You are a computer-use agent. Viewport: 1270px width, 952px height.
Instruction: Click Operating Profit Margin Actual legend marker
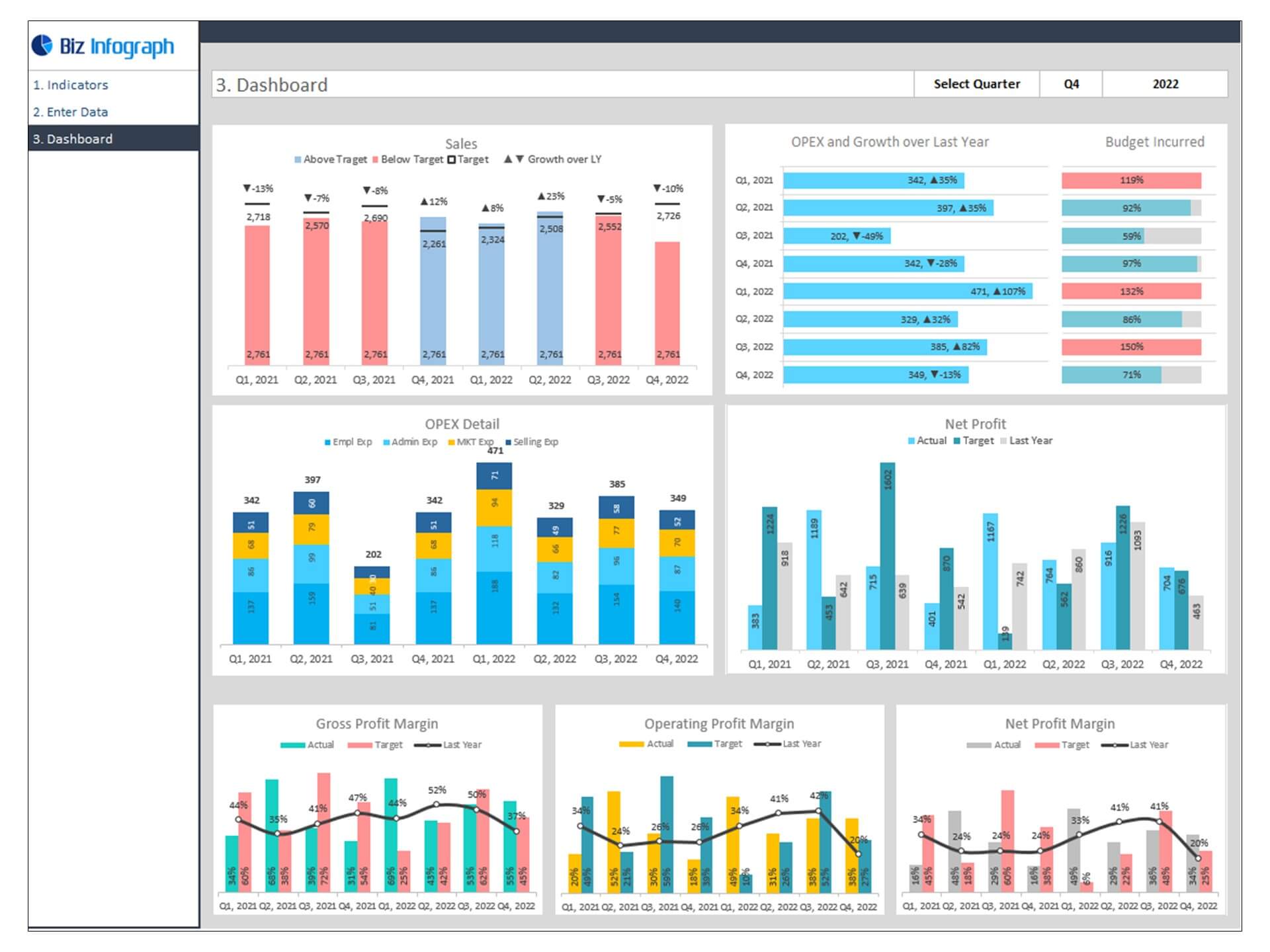click(x=631, y=744)
